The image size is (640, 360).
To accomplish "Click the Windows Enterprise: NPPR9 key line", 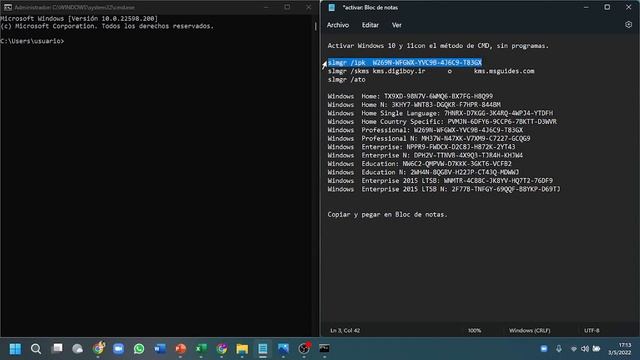I will coord(421,147).
